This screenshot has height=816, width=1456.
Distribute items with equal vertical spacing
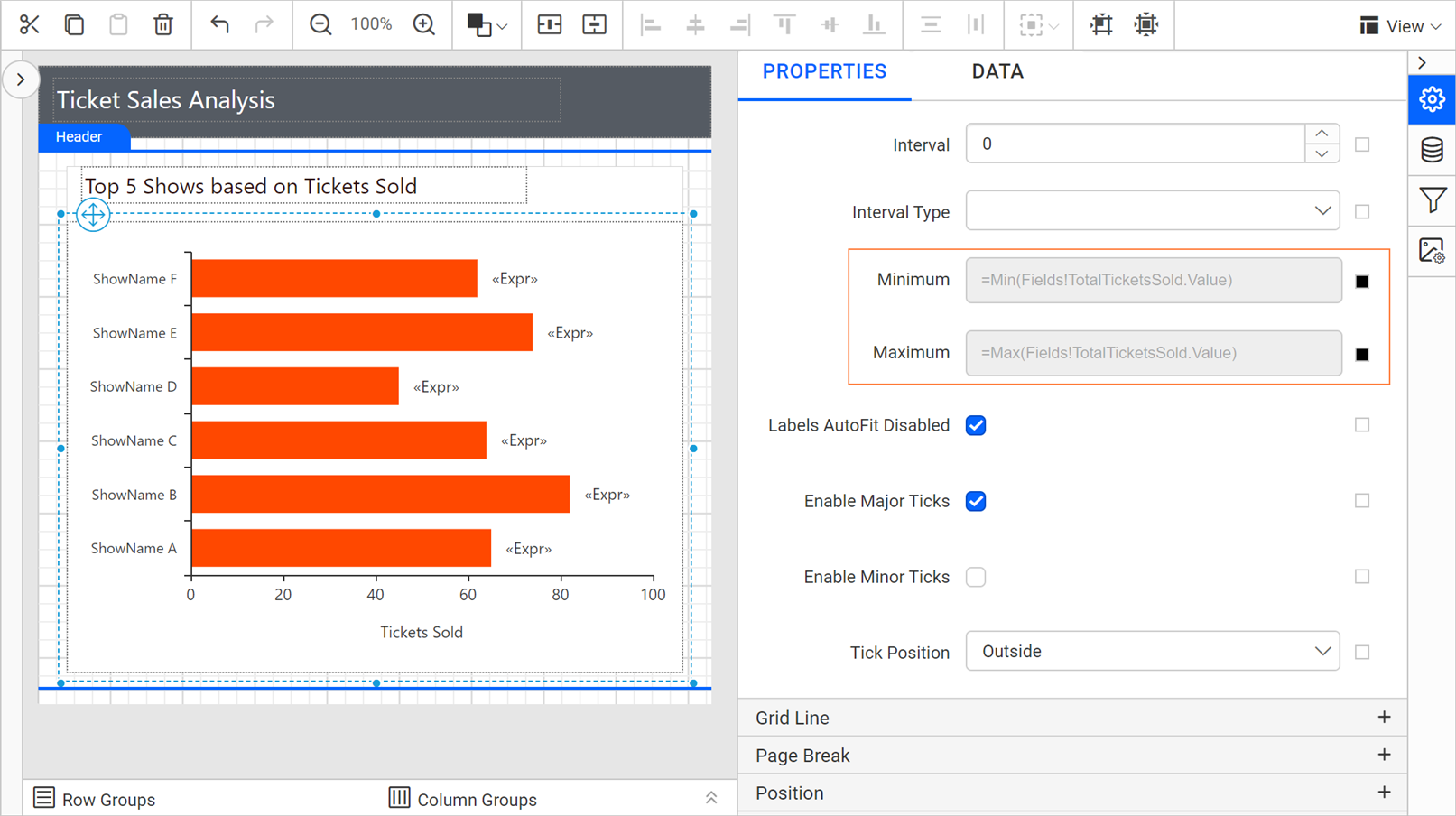(931, 25)
